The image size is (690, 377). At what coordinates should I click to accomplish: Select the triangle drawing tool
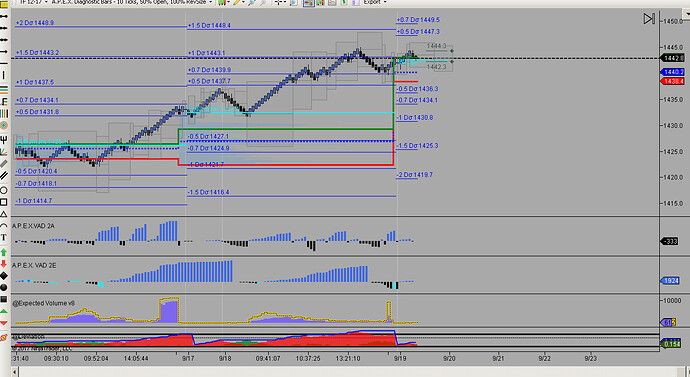pyautogui.click(x=4, y=214)
